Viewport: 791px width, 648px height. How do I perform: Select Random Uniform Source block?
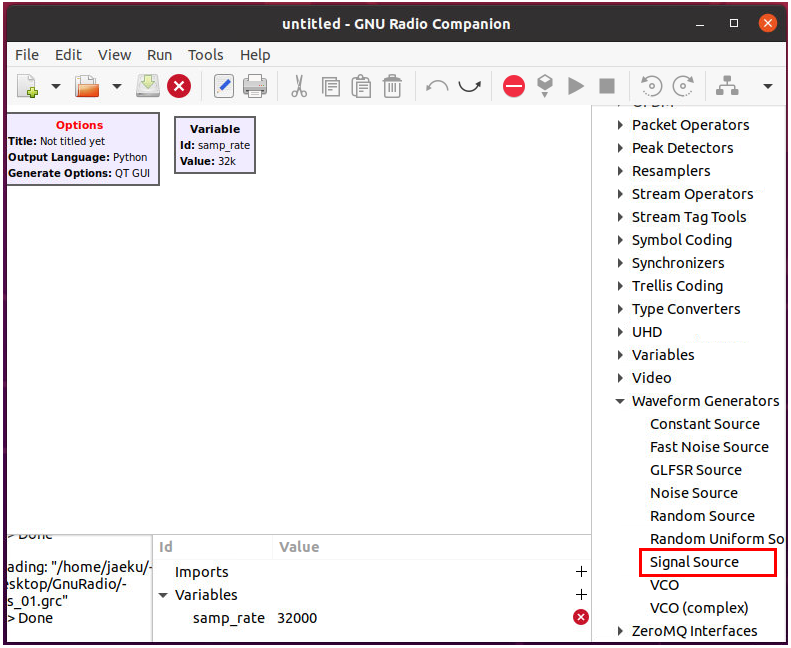tap(717, 539)
